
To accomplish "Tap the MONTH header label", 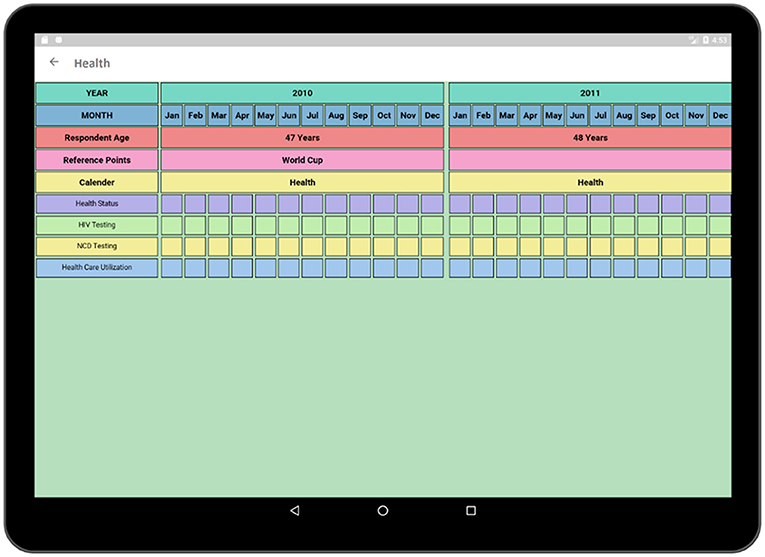I will (x=97, y=116).
